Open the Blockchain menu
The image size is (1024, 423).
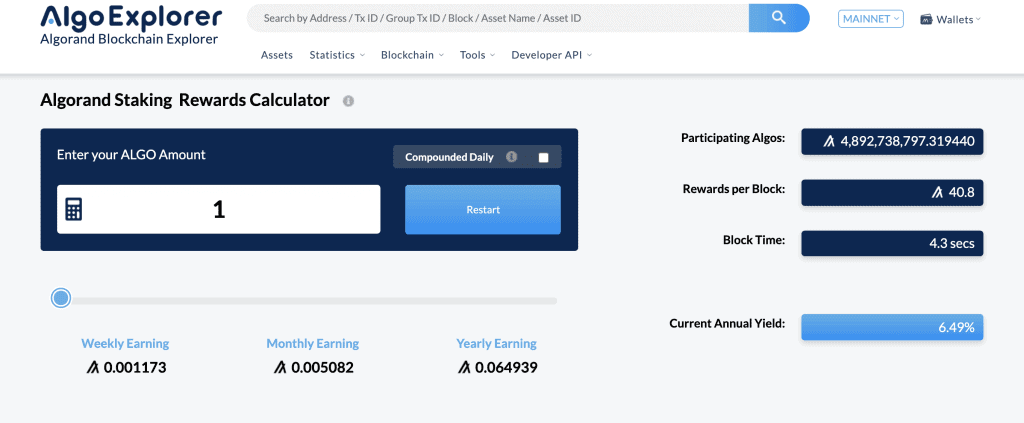click(412, 55)
